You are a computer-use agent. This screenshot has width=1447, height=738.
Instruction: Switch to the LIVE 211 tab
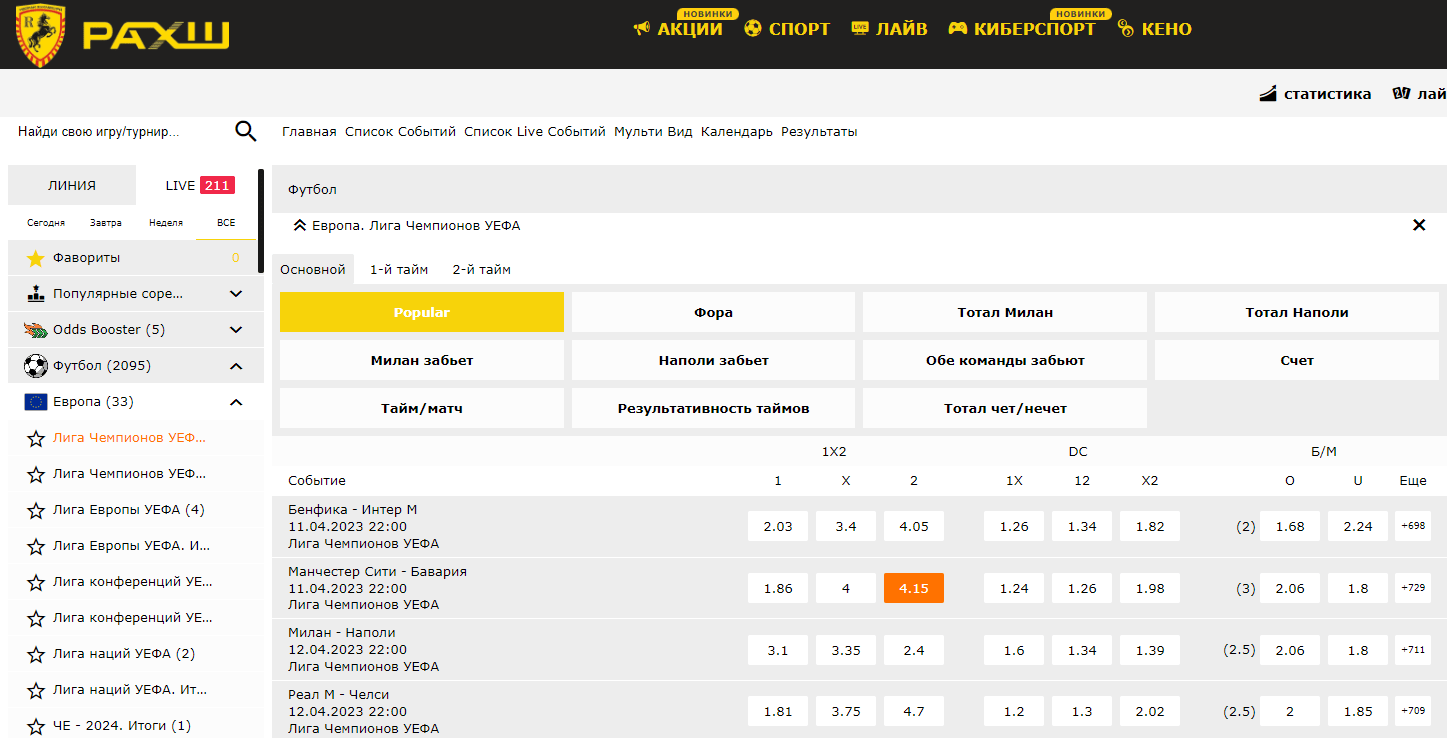pos(200,185)
